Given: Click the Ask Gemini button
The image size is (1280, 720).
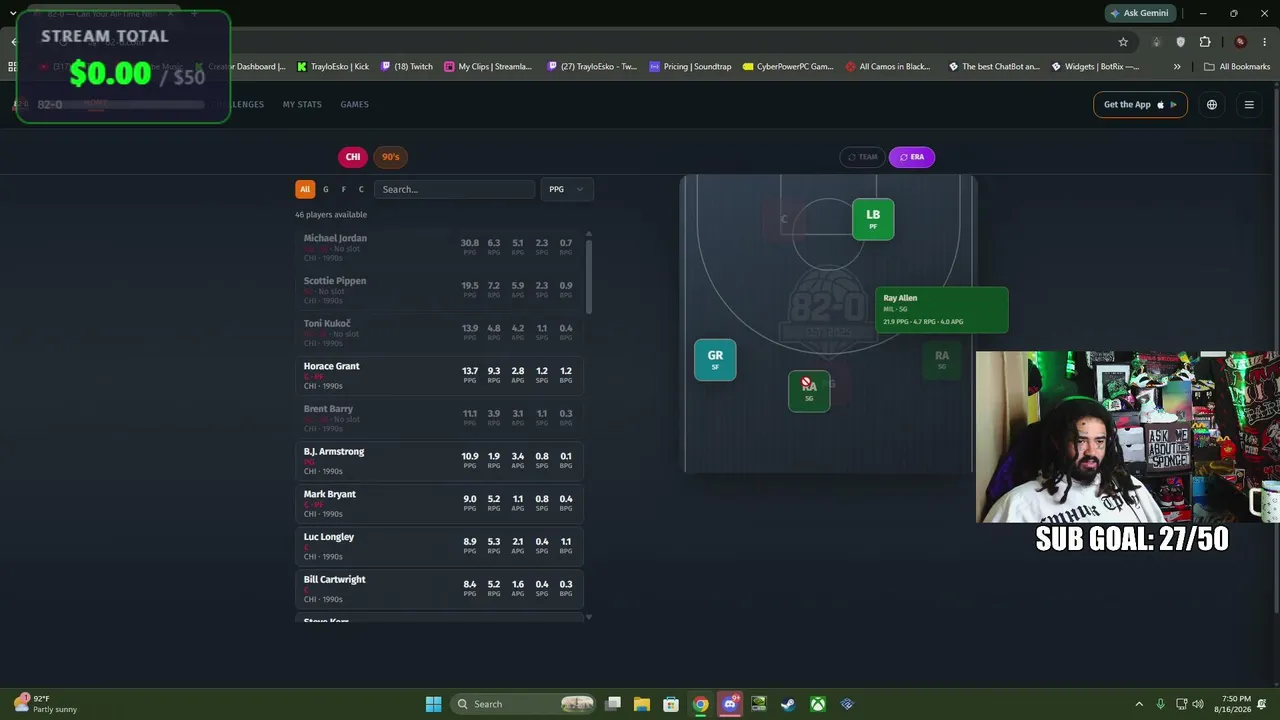Looking at the screenshot, I should click(x=1139, y=13).
